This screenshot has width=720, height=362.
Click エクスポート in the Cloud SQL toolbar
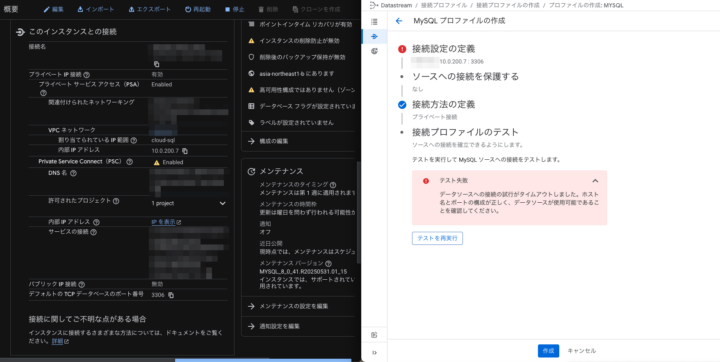(x=149, y=9)
